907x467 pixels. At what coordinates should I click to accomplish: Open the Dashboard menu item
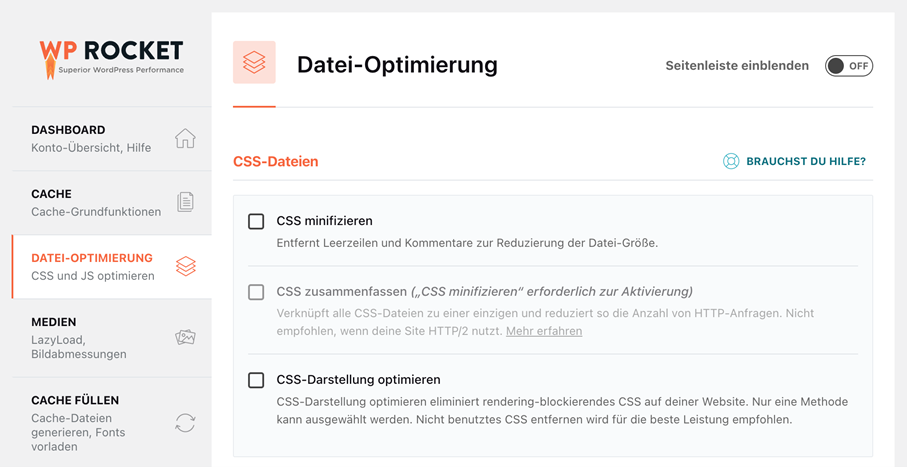coord(112,139)
